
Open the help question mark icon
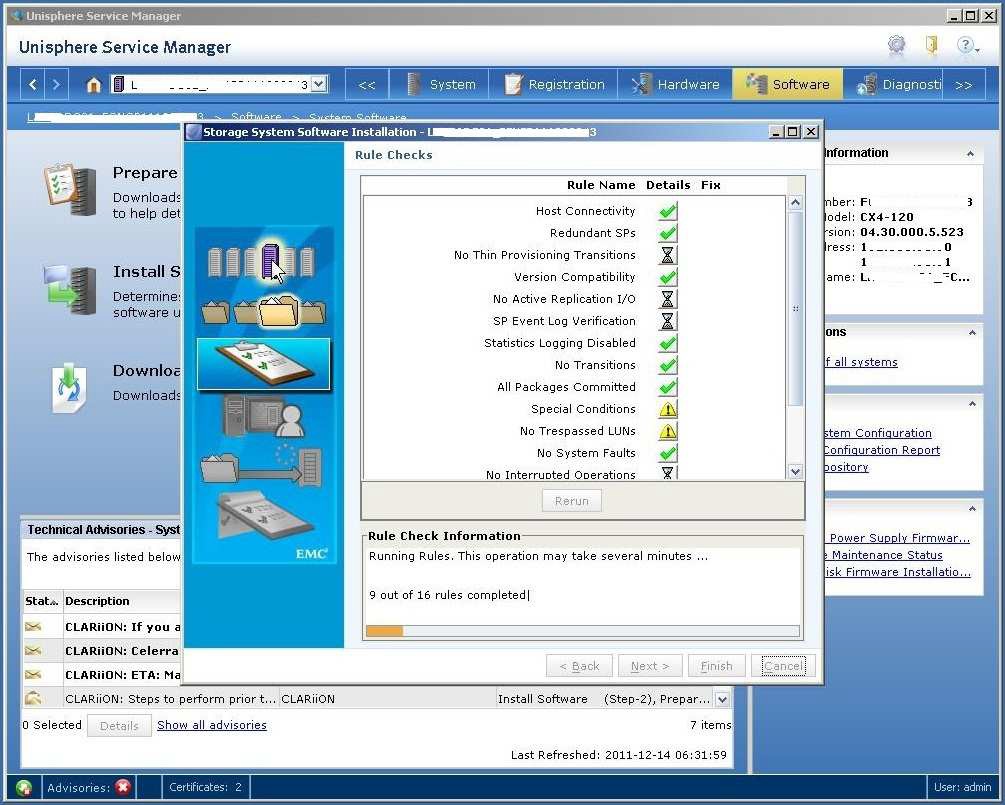pos(965,45)
